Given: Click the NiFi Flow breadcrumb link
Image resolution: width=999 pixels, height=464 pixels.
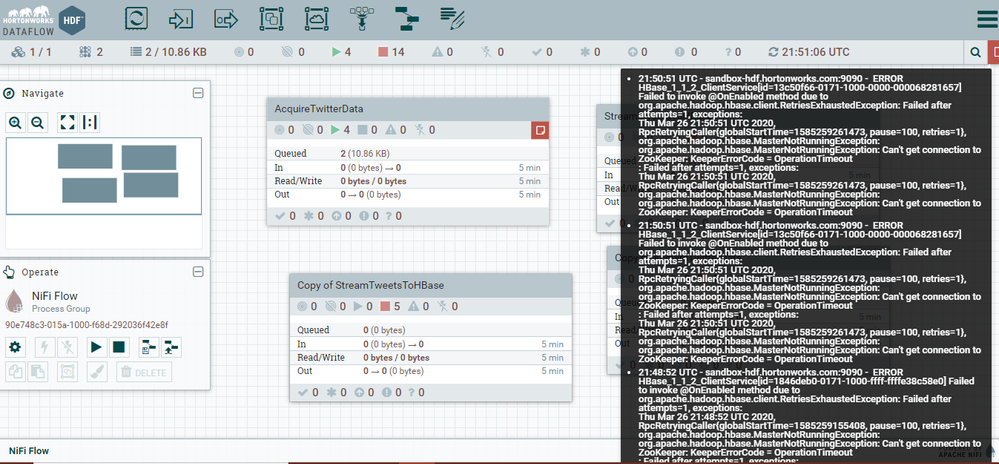Looking at the screenshot, I should point(29,451).
